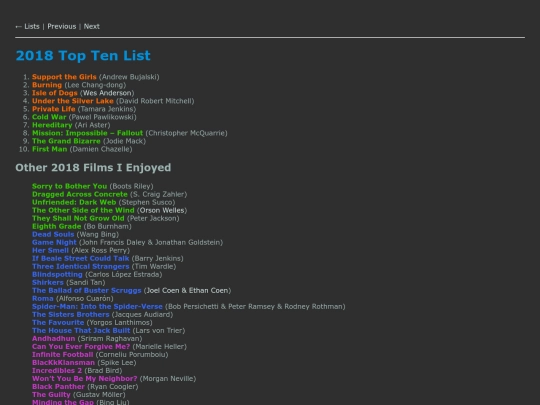Open The House That Jack Built link
The width and height of the screenshot is (540, 405).
(x=81, y=331)
